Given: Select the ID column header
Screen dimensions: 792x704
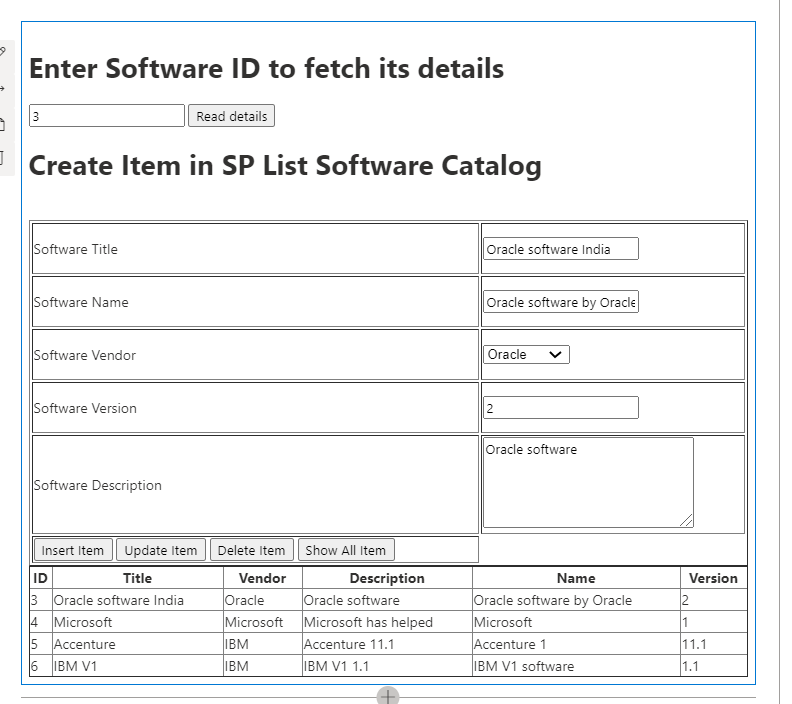Looking at the screenshot, I should coord(40,578).
